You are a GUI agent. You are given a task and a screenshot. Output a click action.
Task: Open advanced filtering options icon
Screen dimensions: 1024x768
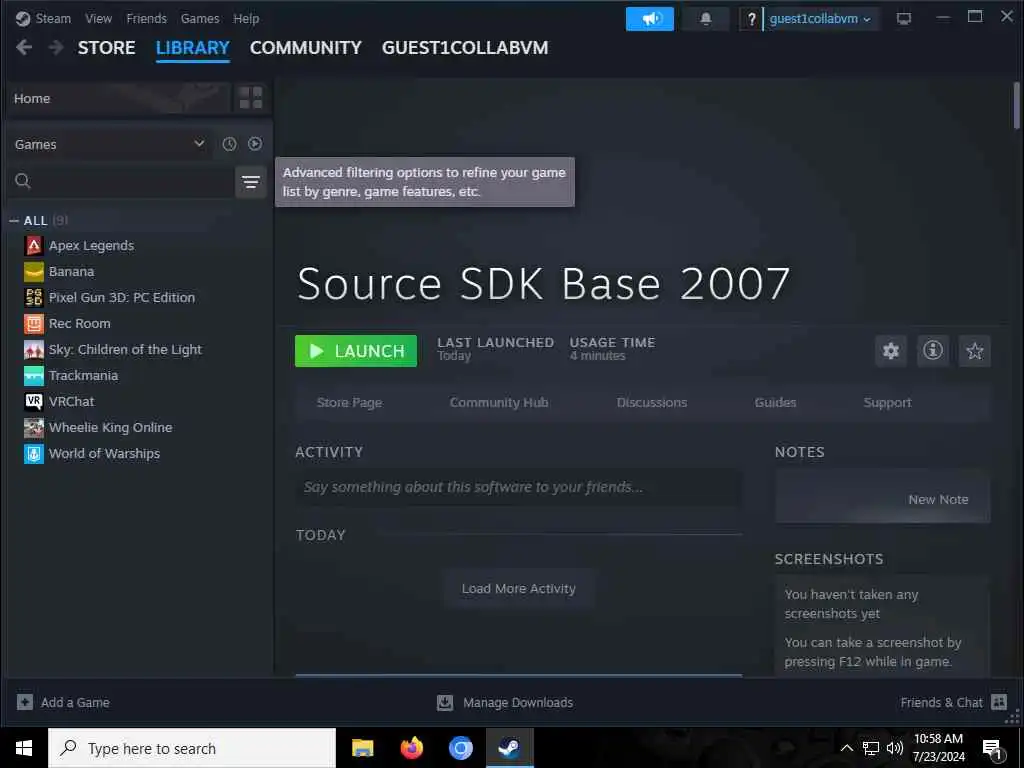[251, 182]
